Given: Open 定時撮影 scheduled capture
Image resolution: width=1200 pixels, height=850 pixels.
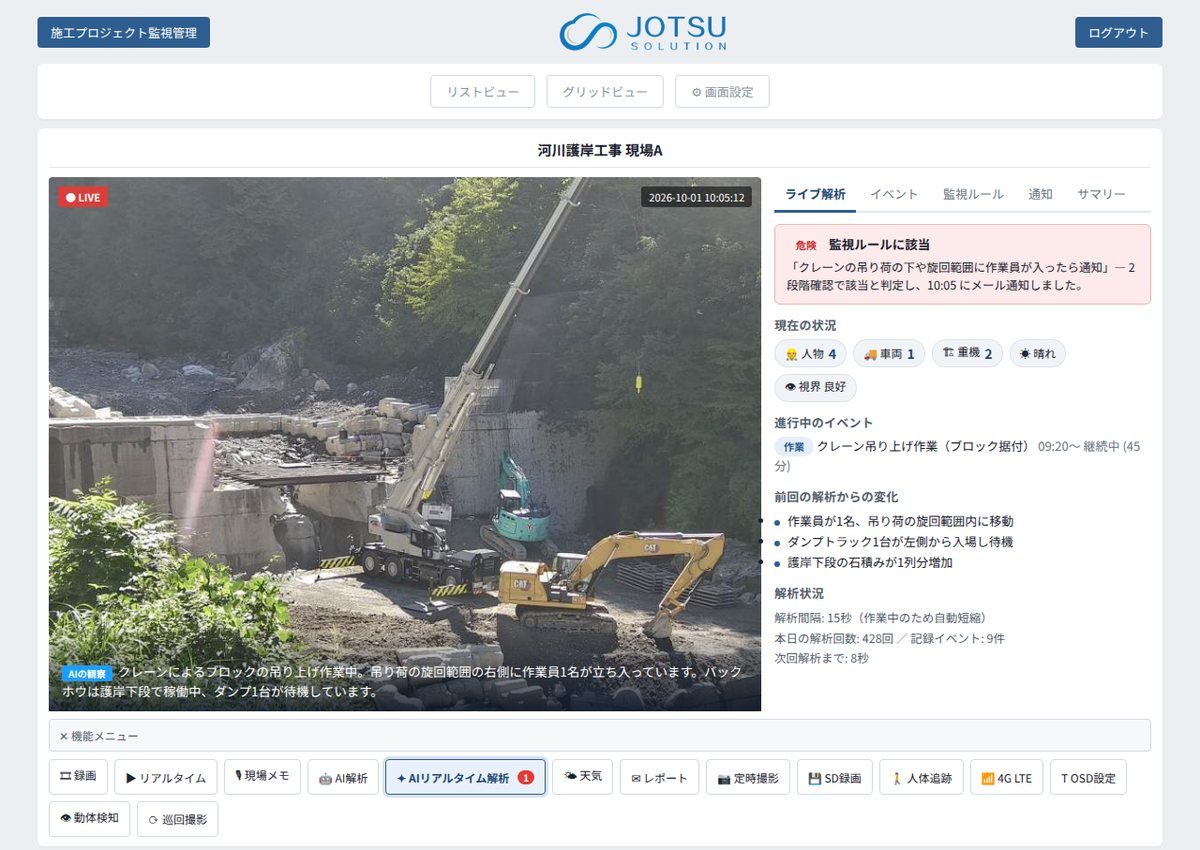Looking at the screenshot, I should point(748,777).
